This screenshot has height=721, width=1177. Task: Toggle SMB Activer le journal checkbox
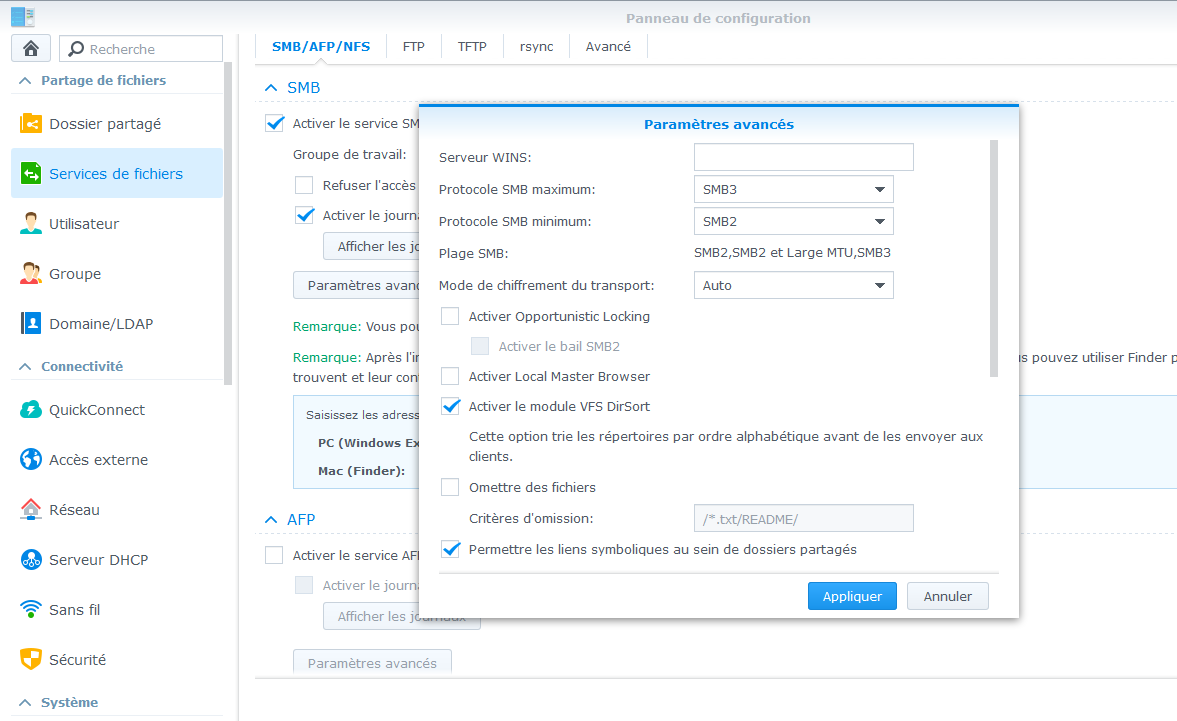304,215
